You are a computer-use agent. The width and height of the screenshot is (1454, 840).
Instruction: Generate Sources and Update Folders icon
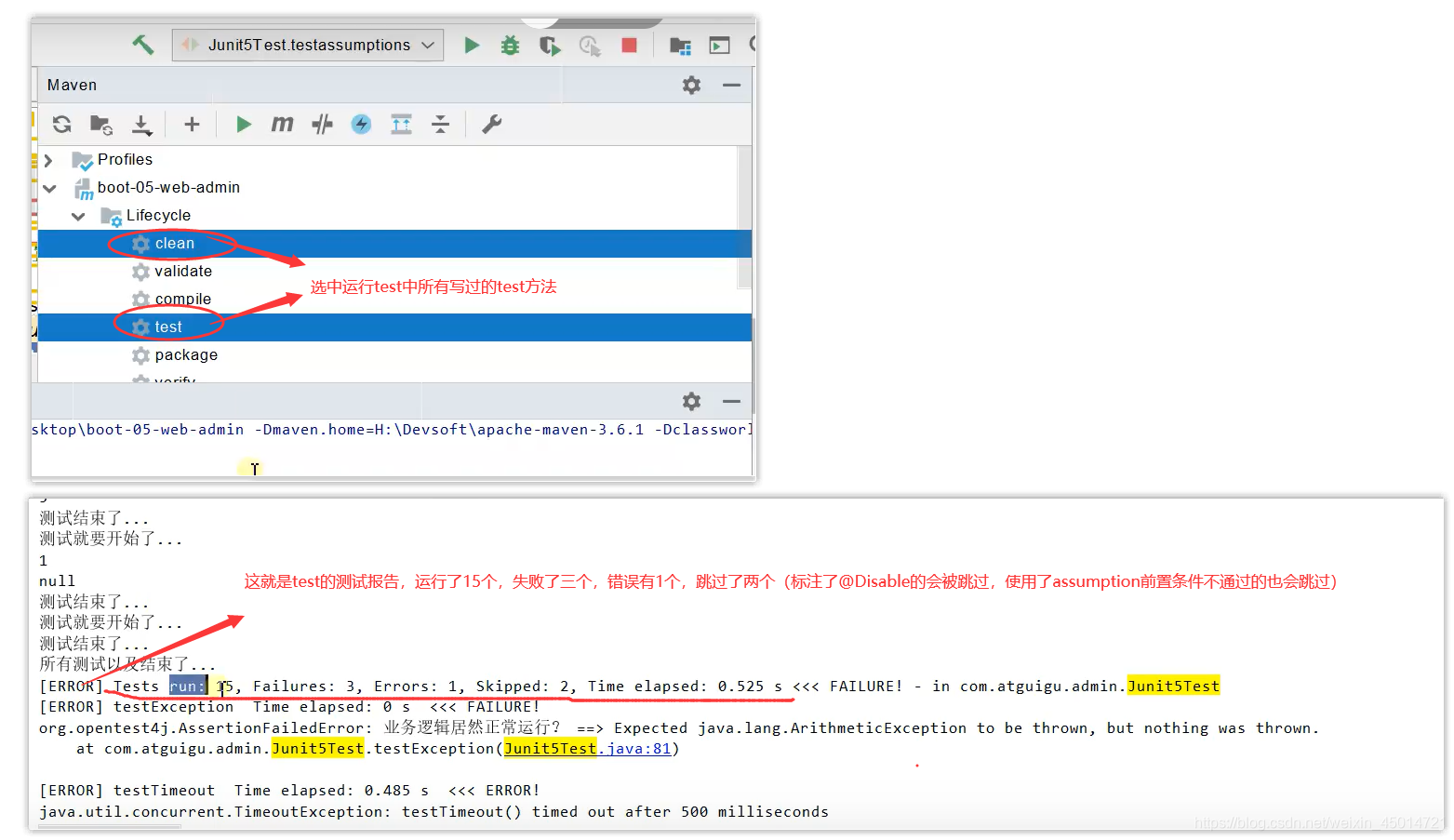(x=101, y=124)
